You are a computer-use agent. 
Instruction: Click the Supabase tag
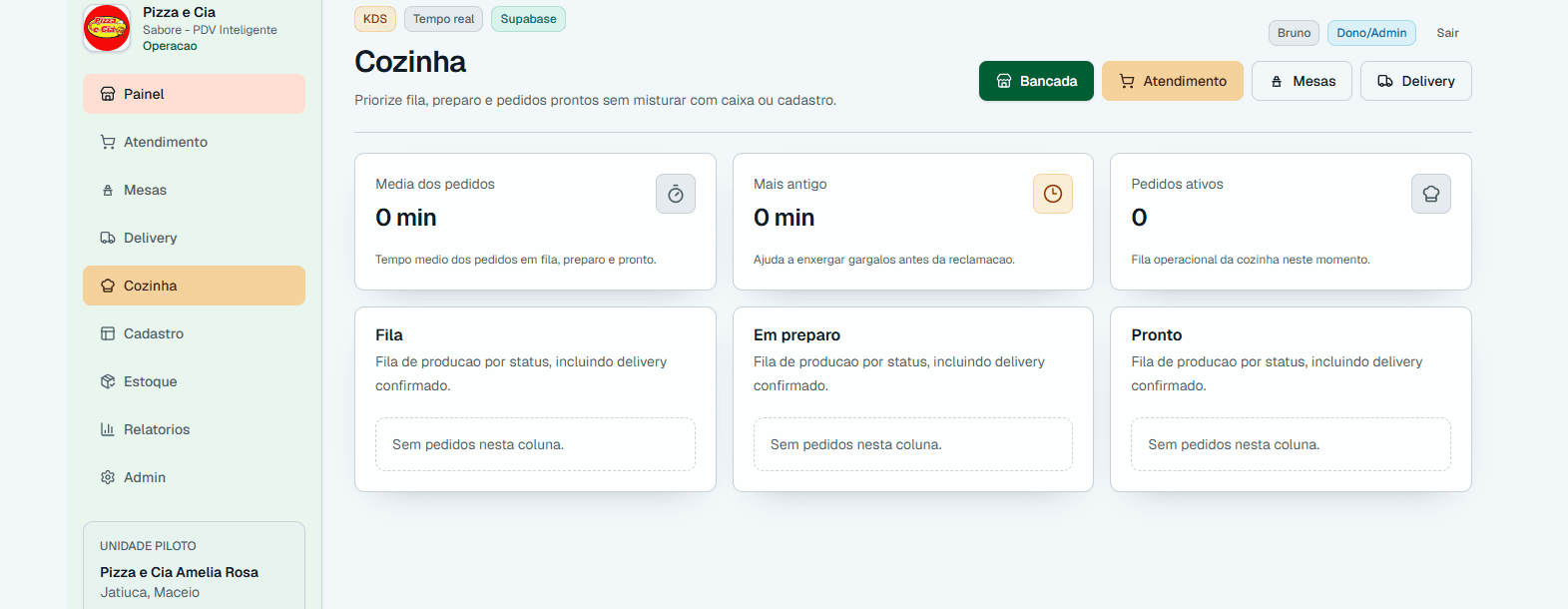click(528, 19)
